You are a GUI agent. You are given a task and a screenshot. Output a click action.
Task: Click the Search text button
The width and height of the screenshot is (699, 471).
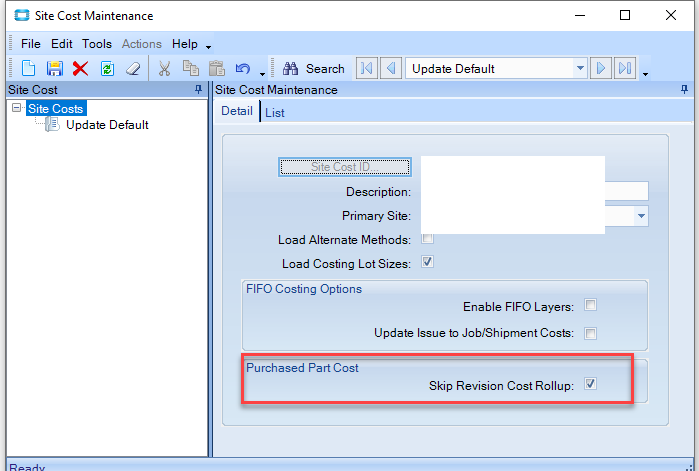[325, 69]
